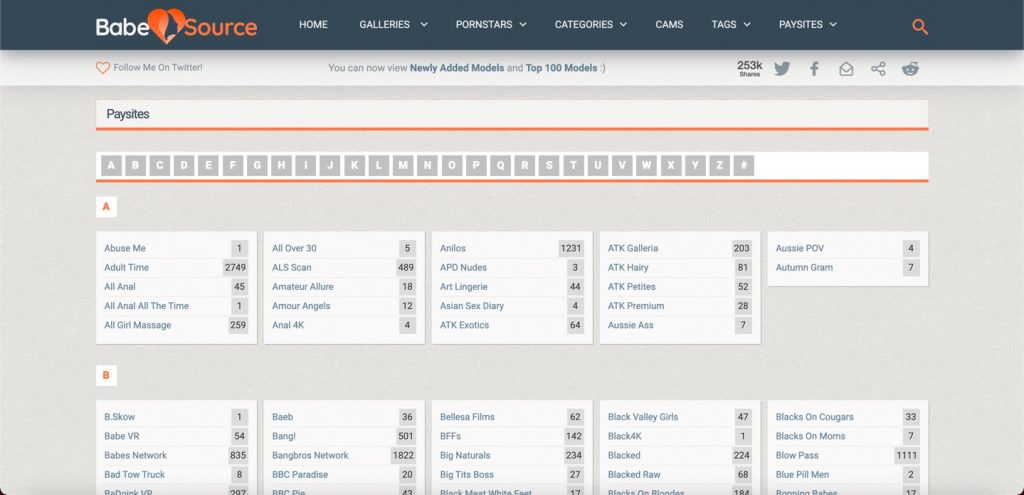
Task: Open the Babes Network paysite link
Action: pyautogui.click(x=136, y=455)
